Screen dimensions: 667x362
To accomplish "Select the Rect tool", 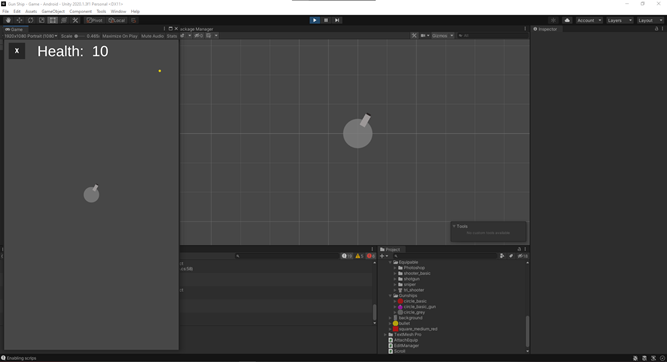I will pyautogui.click(x=52, y=20).
